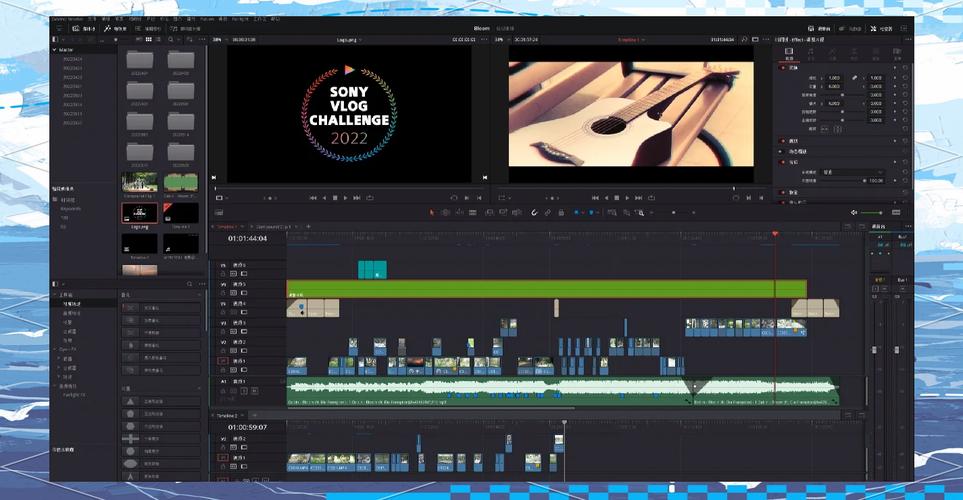Open timeline view options icon at toolbar left
Screen dimensions: 963x500
(220, 213)
